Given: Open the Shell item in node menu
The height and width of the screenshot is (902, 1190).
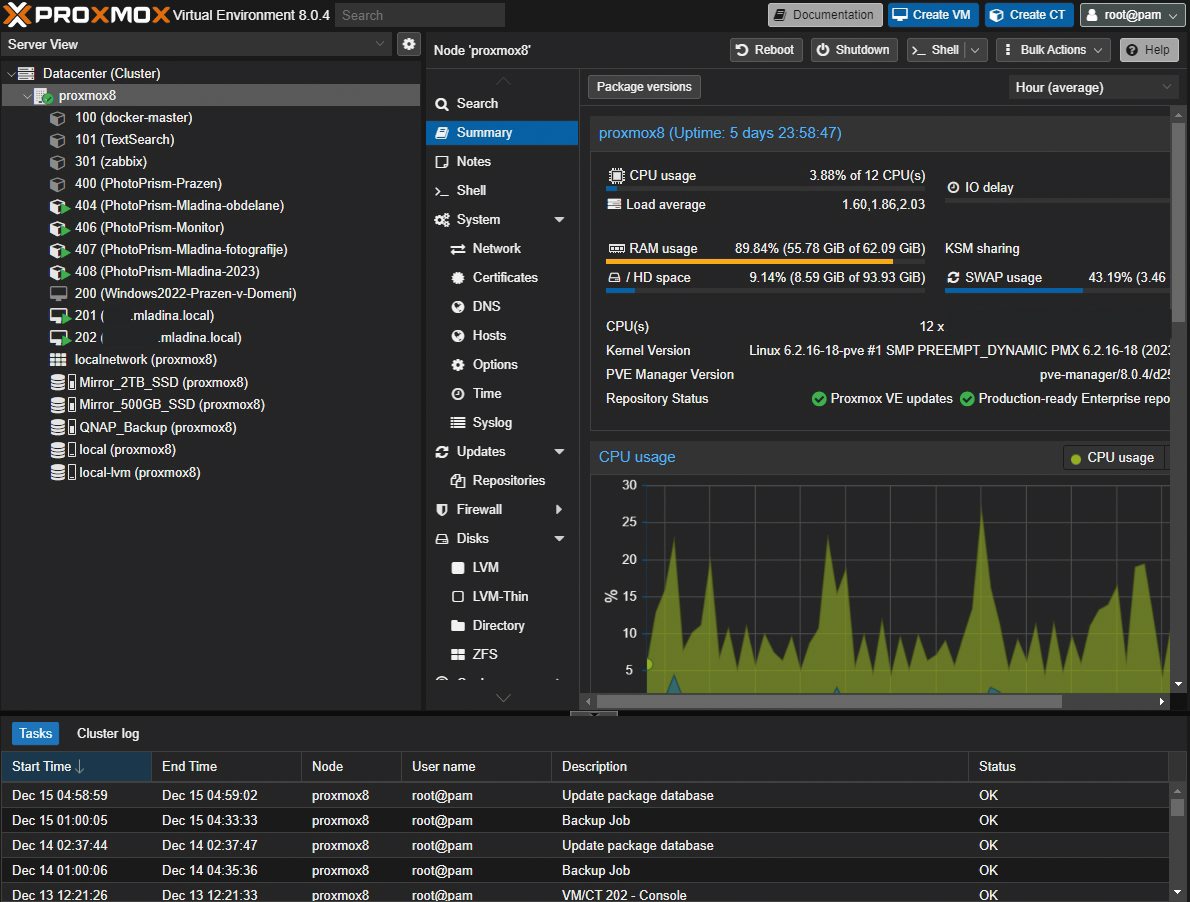Looking at the screenshot, I should [x=502, y=190].
